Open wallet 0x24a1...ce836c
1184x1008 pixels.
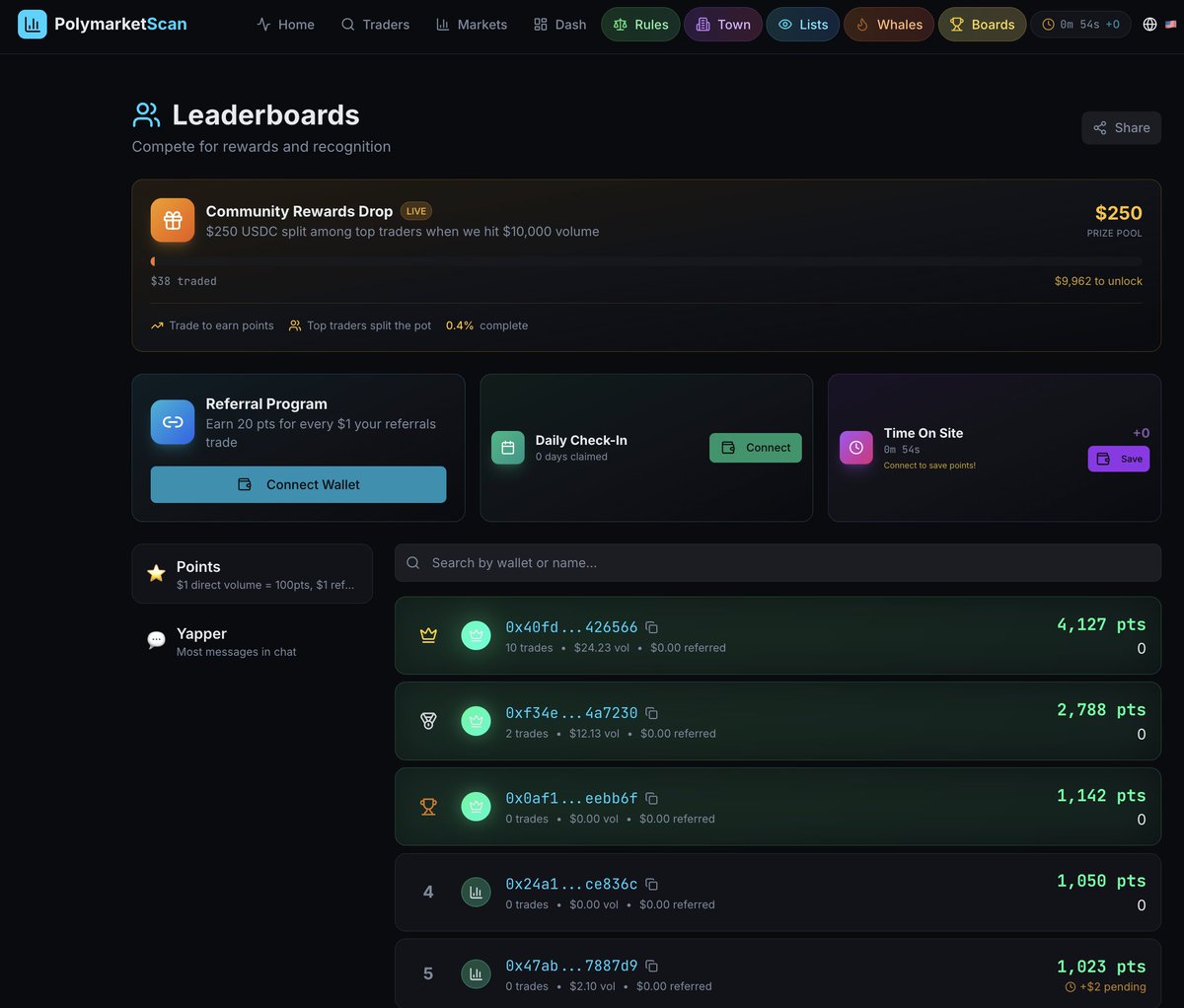(x=571, y=885)
